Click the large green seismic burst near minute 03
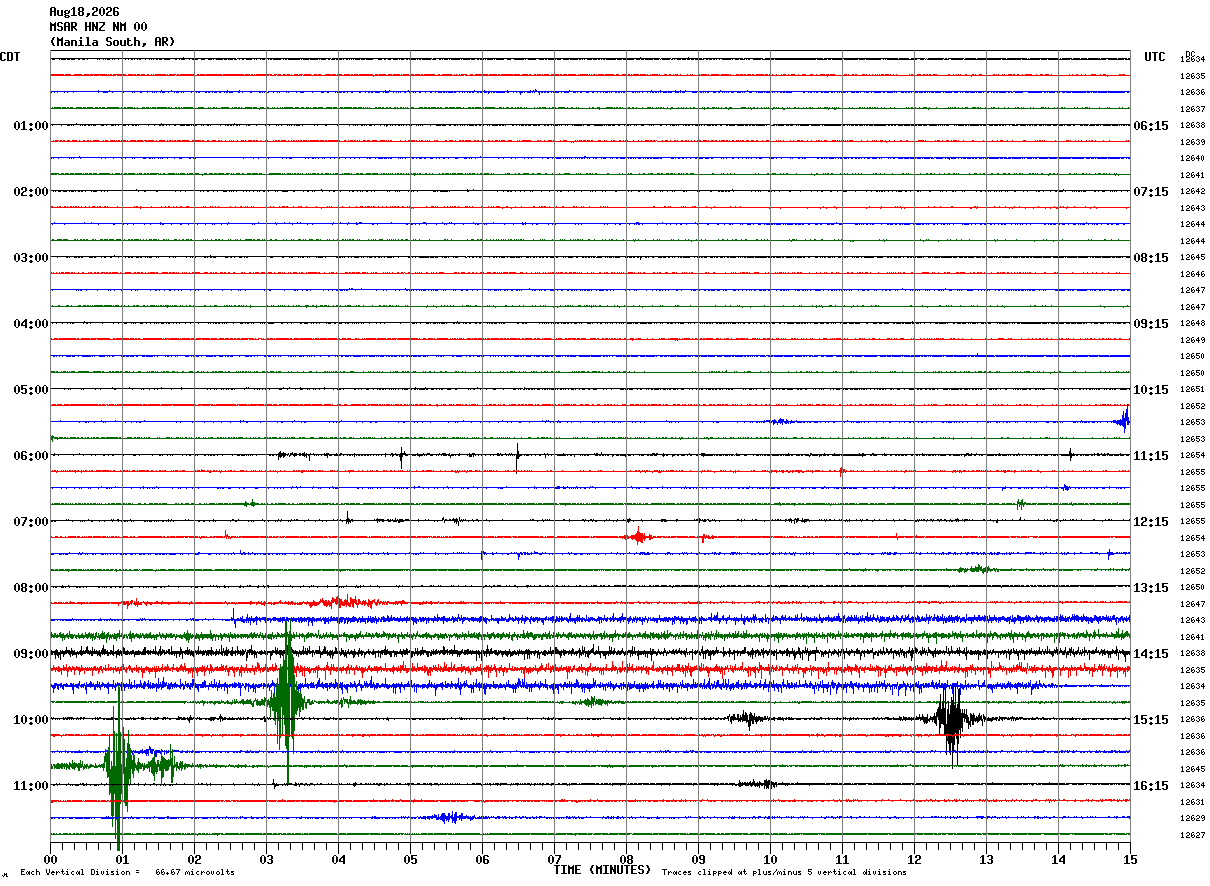Image resolution: width=1210 pixels, height=886 pixels. [x=287, y=702]
